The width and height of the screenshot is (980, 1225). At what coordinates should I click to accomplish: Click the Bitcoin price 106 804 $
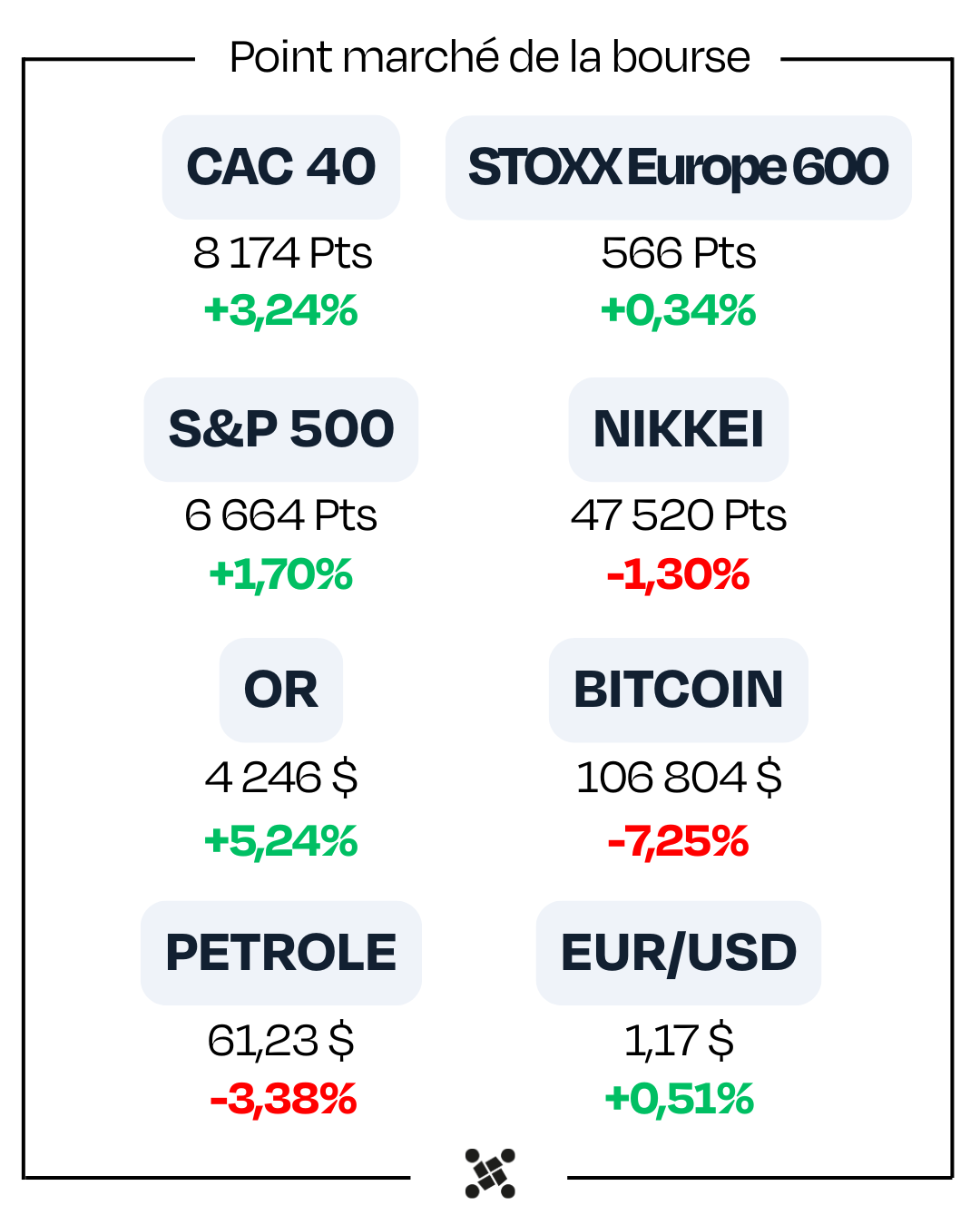[678, 778]
